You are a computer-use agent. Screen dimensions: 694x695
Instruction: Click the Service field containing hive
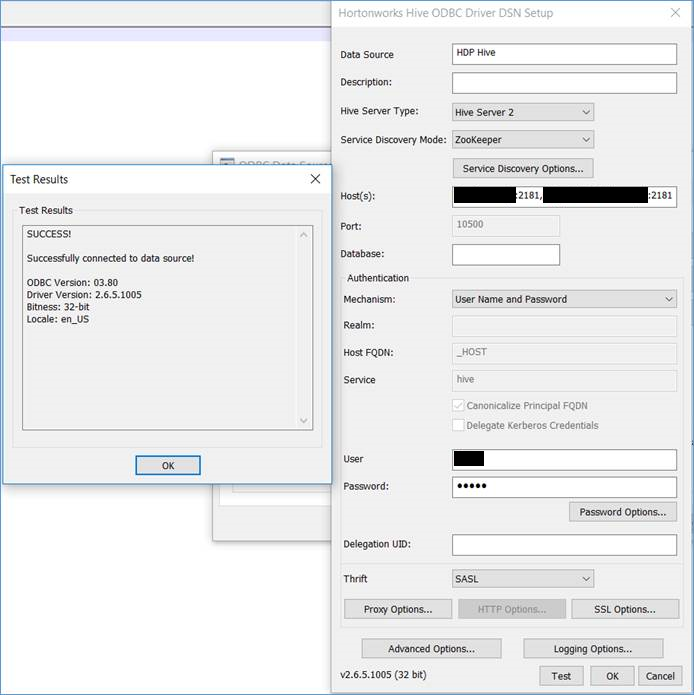point(564,381)
